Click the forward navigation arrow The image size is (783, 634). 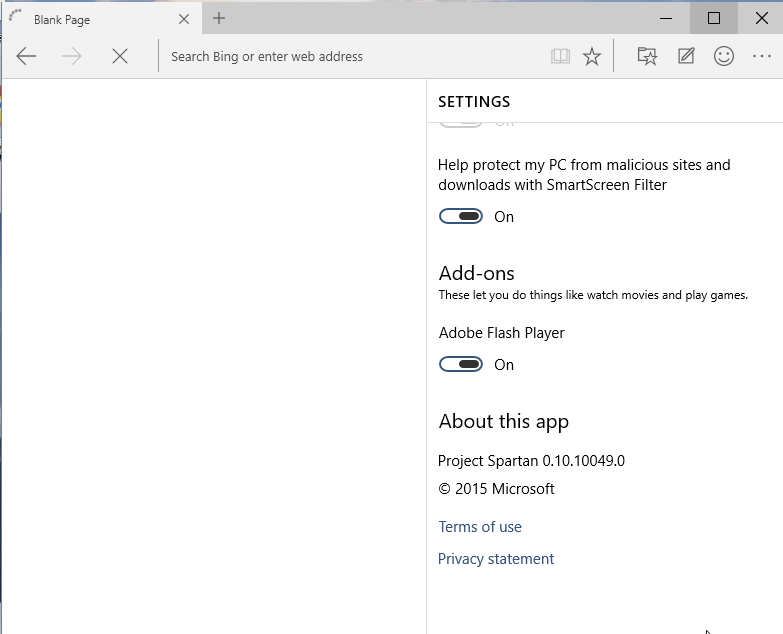coord(72,57)
